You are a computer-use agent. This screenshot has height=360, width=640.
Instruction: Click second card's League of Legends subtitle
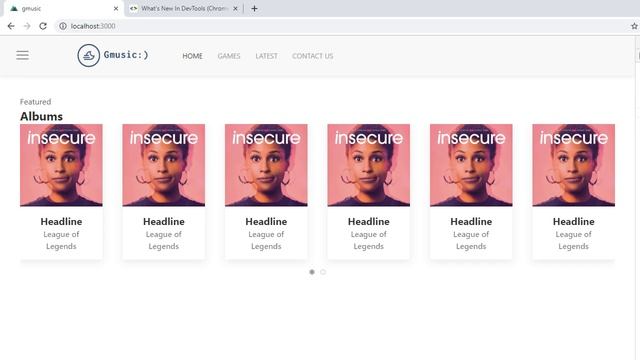coord(164,240)
